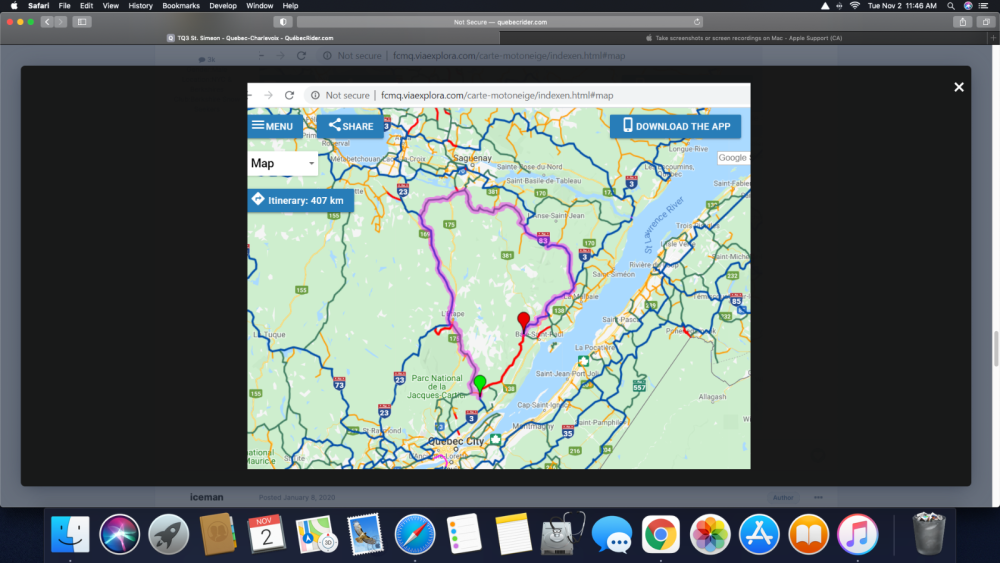Show the Safari tab overview

(x=986, y=22)
